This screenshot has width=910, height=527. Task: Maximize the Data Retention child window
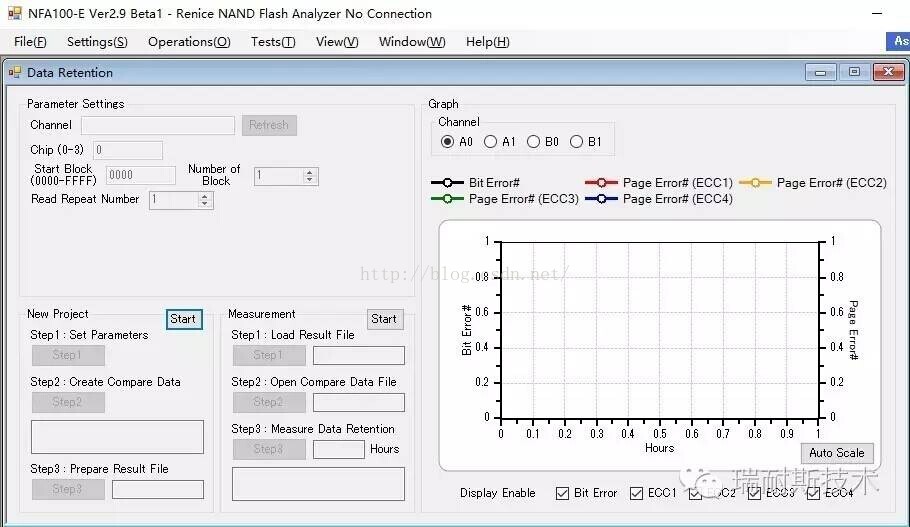tap(854, 72)
